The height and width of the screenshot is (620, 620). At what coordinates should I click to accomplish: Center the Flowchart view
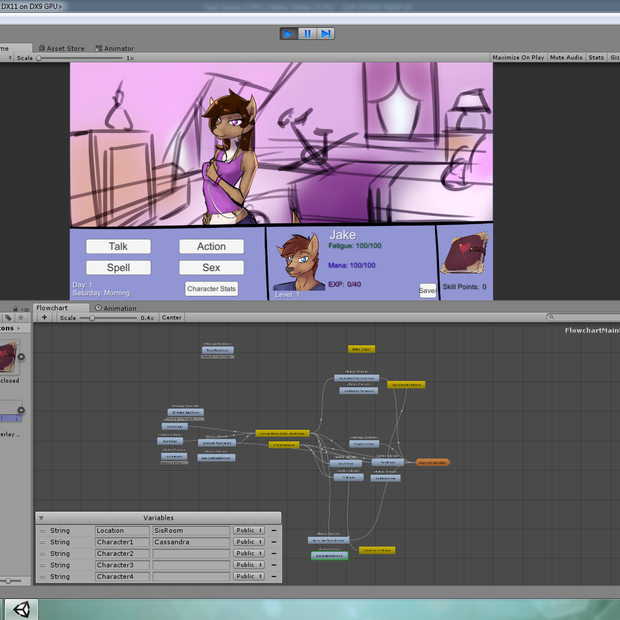[172, 318]
